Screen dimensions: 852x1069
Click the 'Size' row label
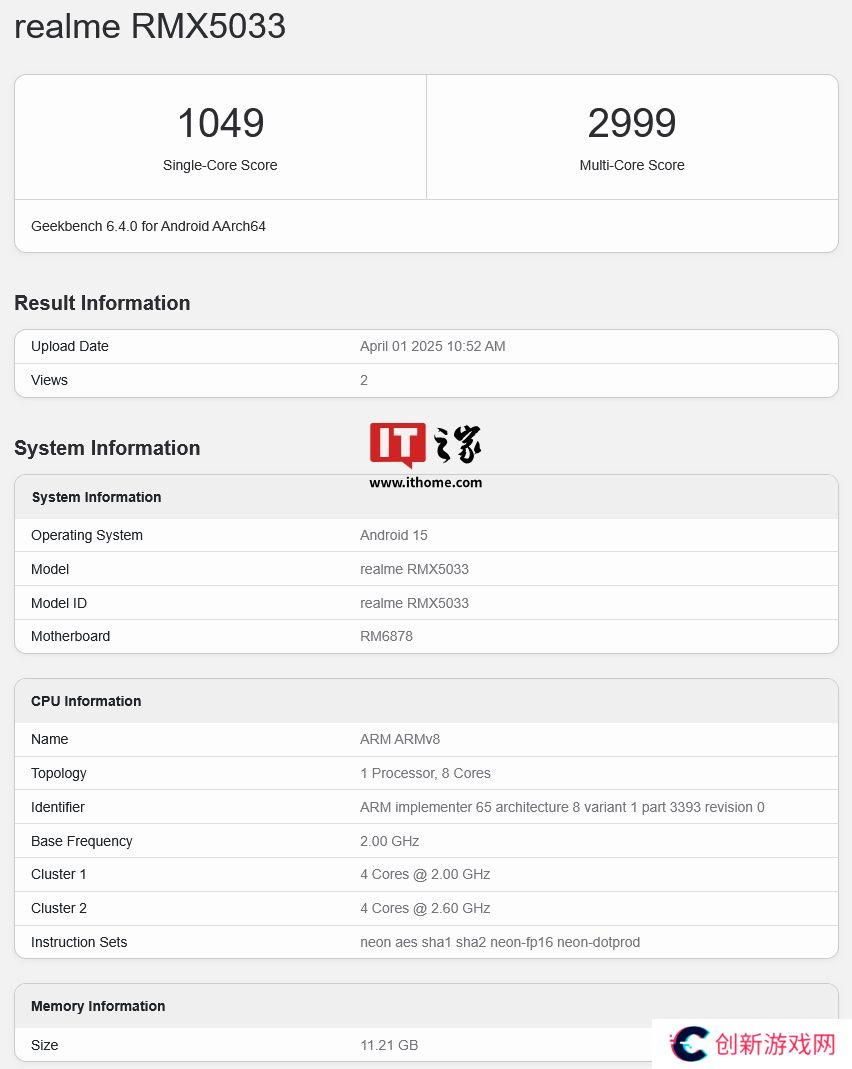pos(44,1045)
